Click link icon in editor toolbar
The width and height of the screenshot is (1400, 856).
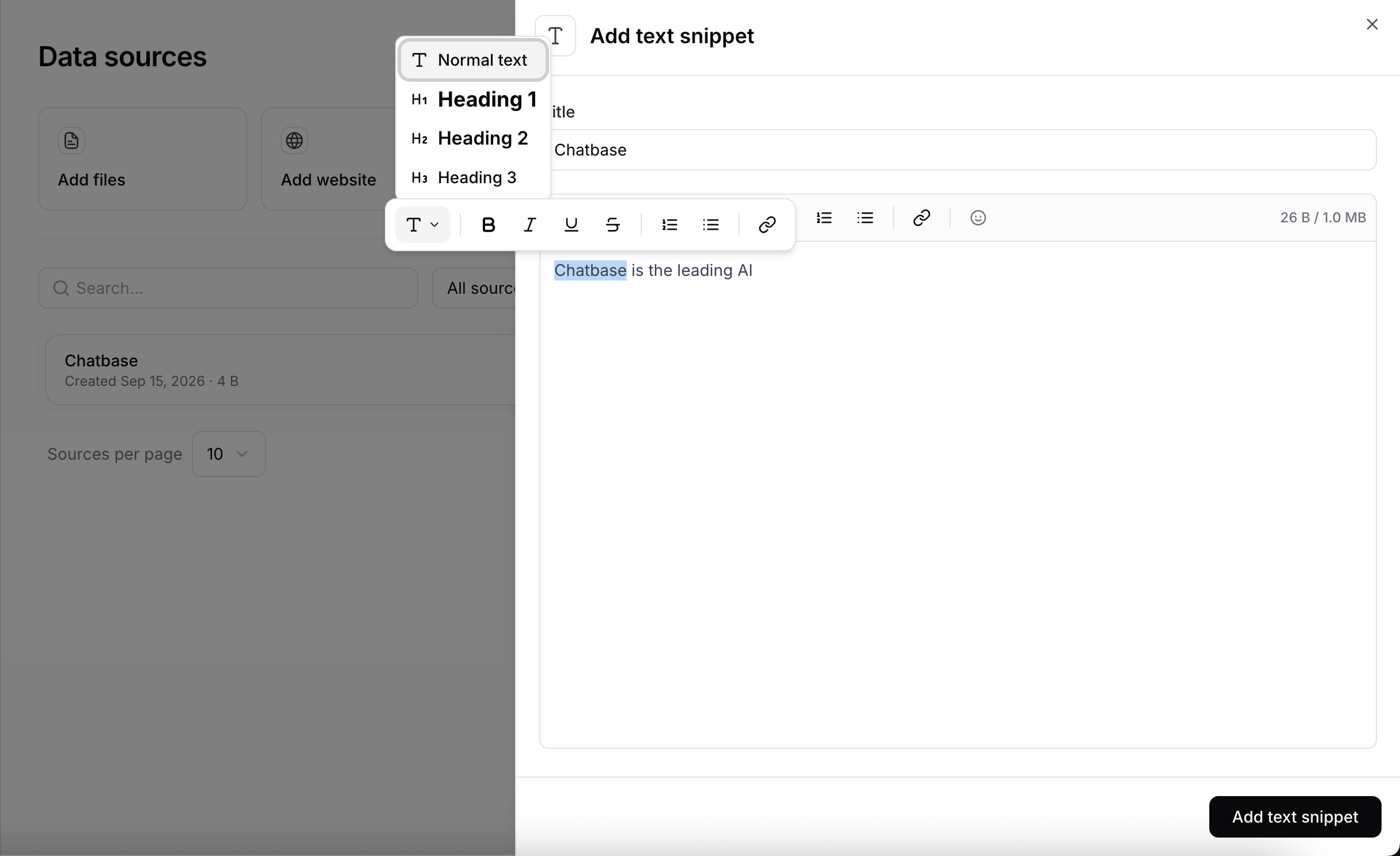pos(922,218)
